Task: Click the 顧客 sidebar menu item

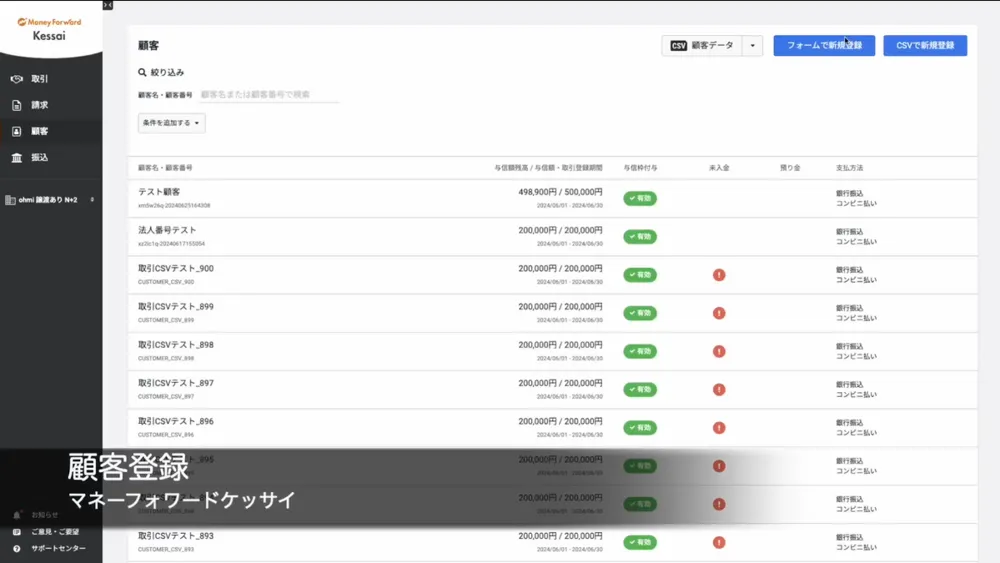Action: pyautogui.click(x=39, y=131)
